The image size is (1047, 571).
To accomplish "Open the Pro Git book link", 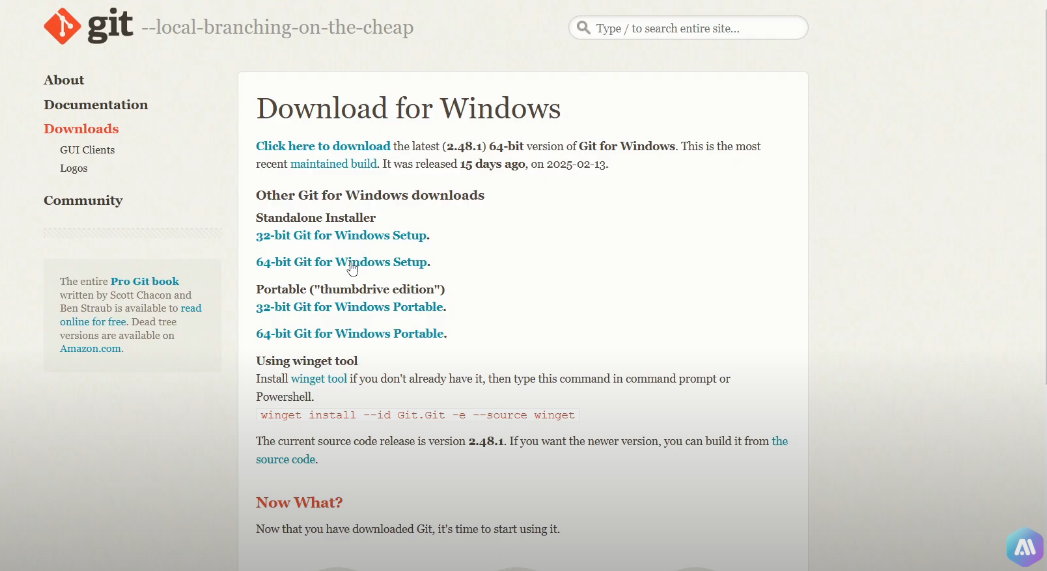I will pos(145,282).
